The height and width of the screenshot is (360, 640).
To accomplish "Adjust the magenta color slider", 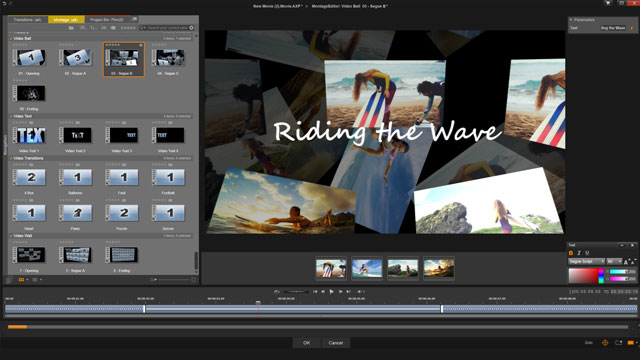I will point(620,279).
